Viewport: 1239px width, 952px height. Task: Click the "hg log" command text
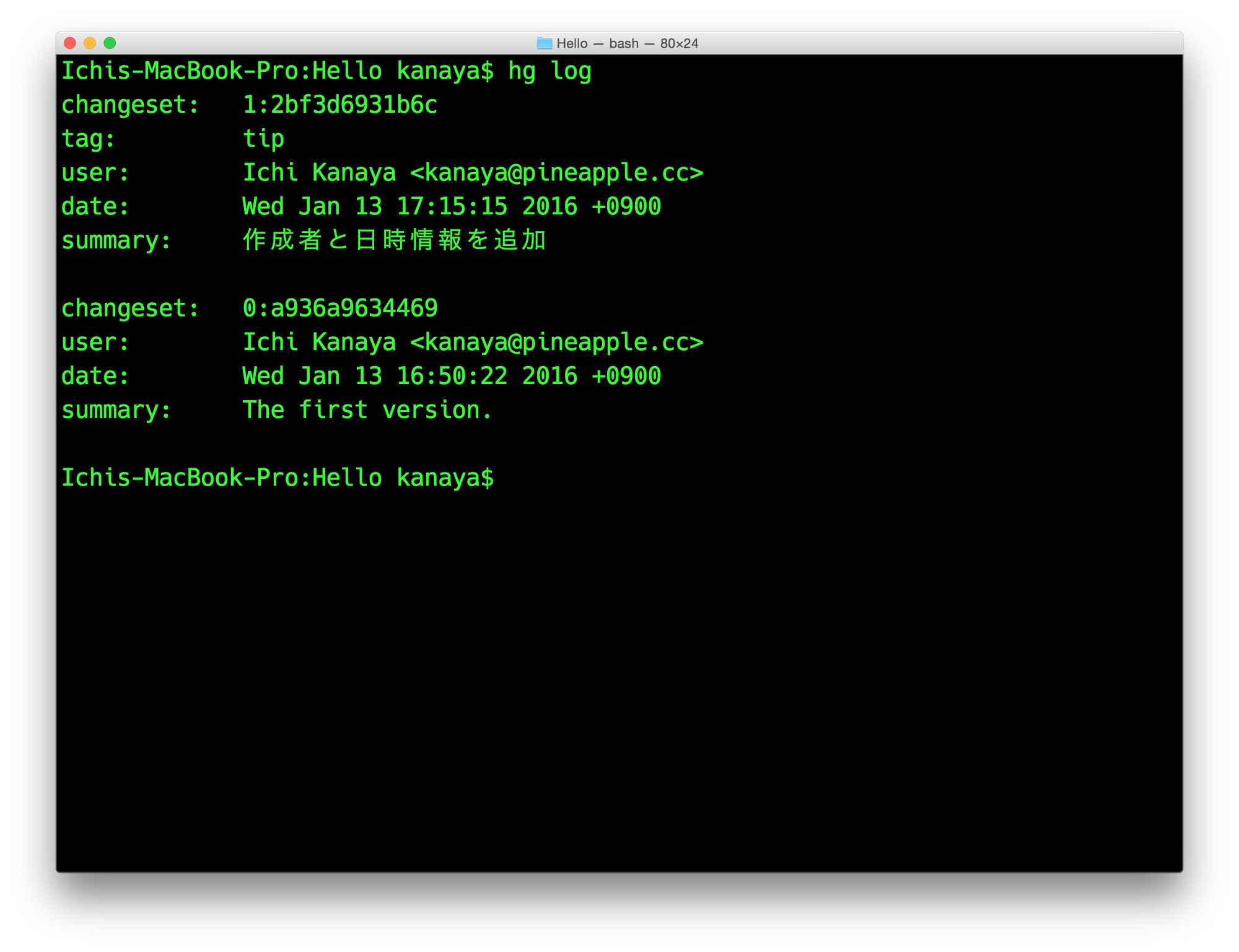pos(549,71)
